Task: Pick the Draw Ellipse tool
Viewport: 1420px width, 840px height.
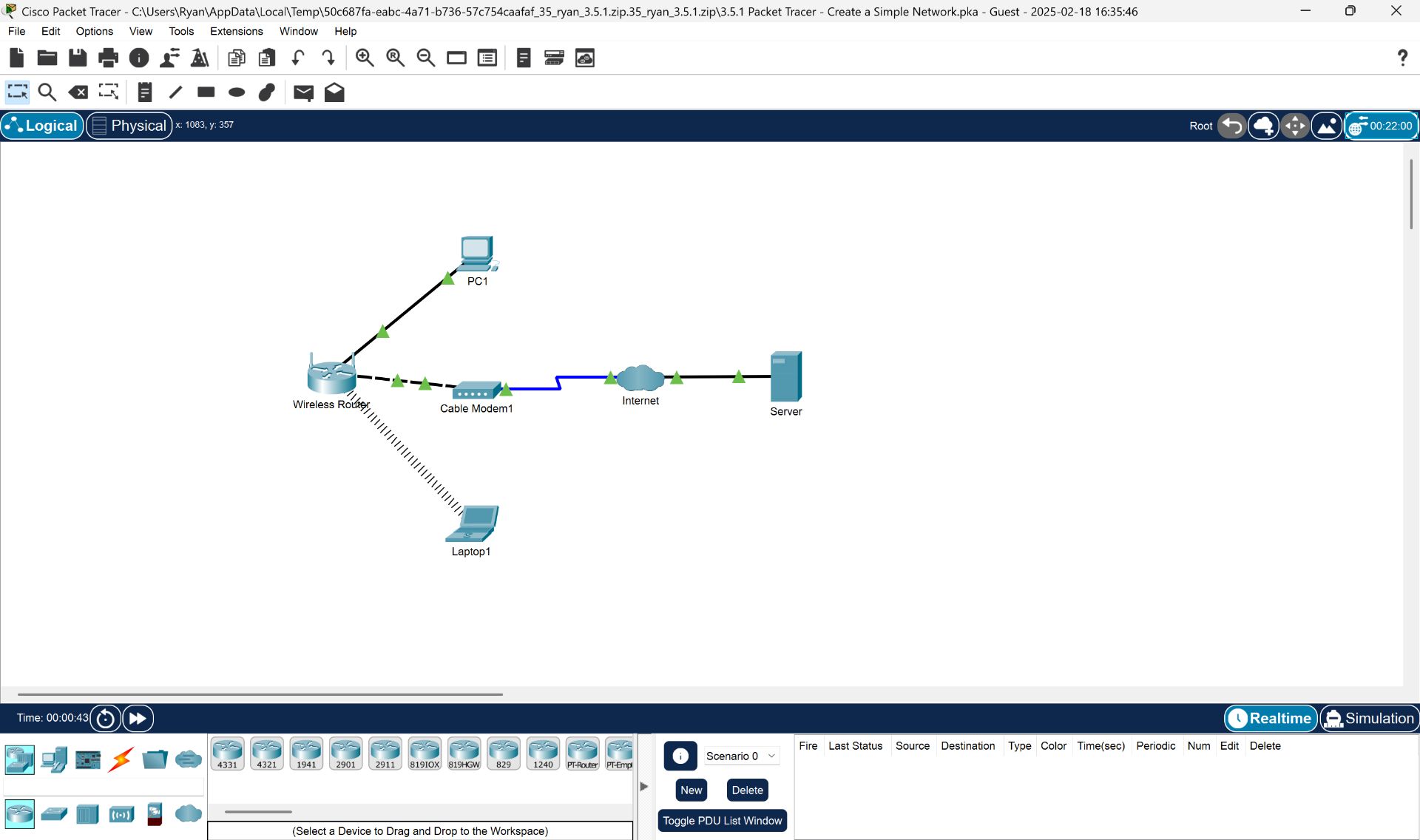Action: click(237, 92)
